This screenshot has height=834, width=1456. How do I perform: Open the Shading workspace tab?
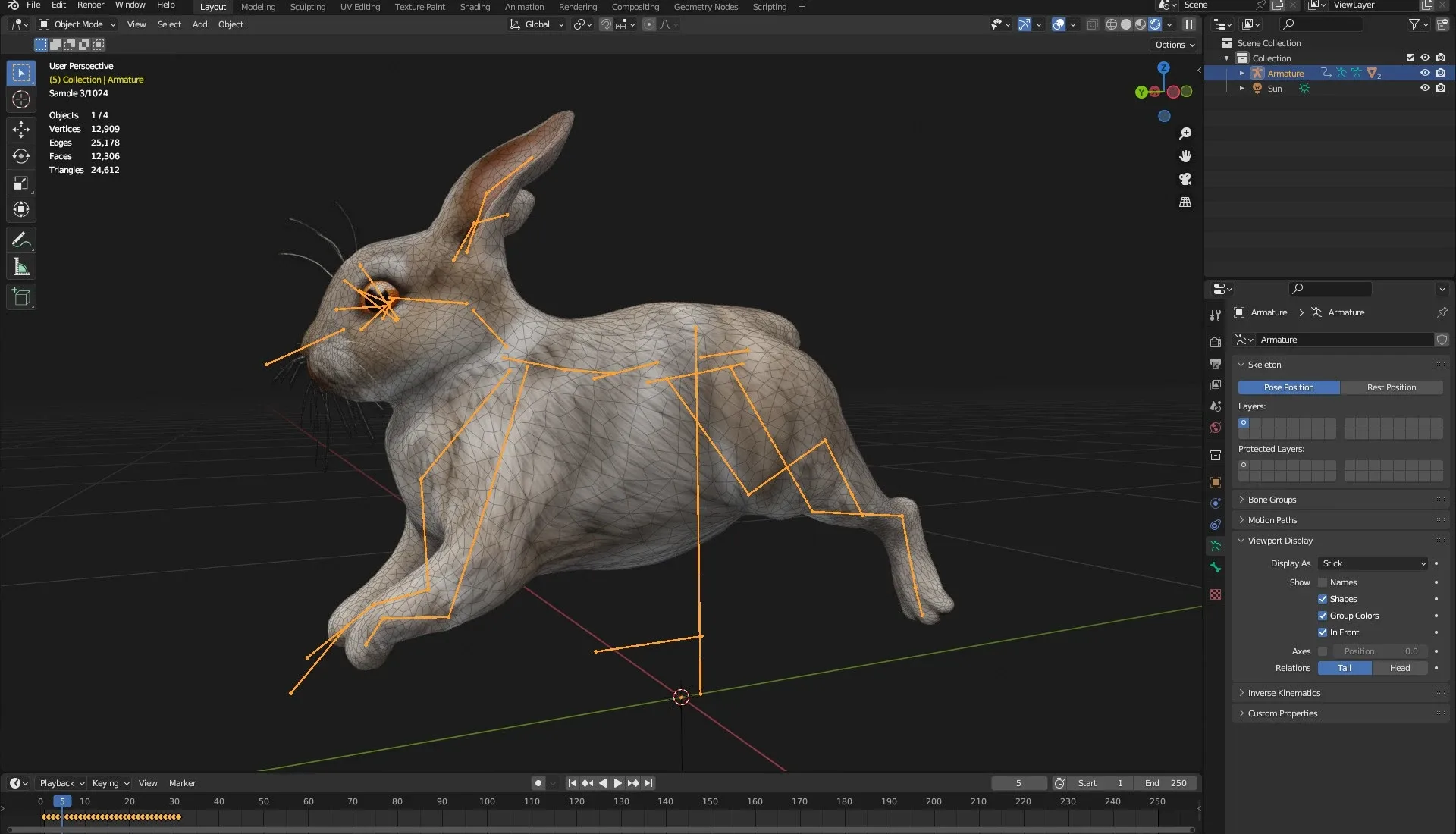click(x=475, y=6)
